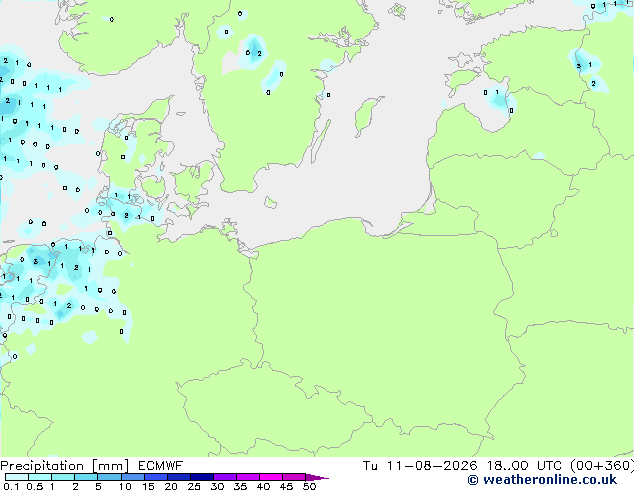Viewport: 634px width, 490px height.
Task: Pick the 10–15 mm legend swatch
Action: (133, 477)
